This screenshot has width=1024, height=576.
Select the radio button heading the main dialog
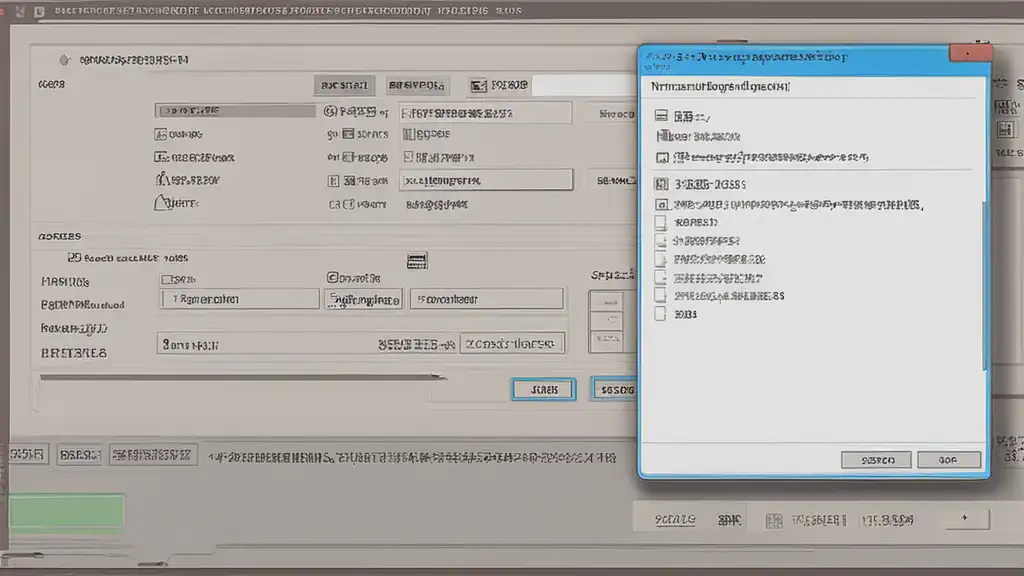[65, 60]
